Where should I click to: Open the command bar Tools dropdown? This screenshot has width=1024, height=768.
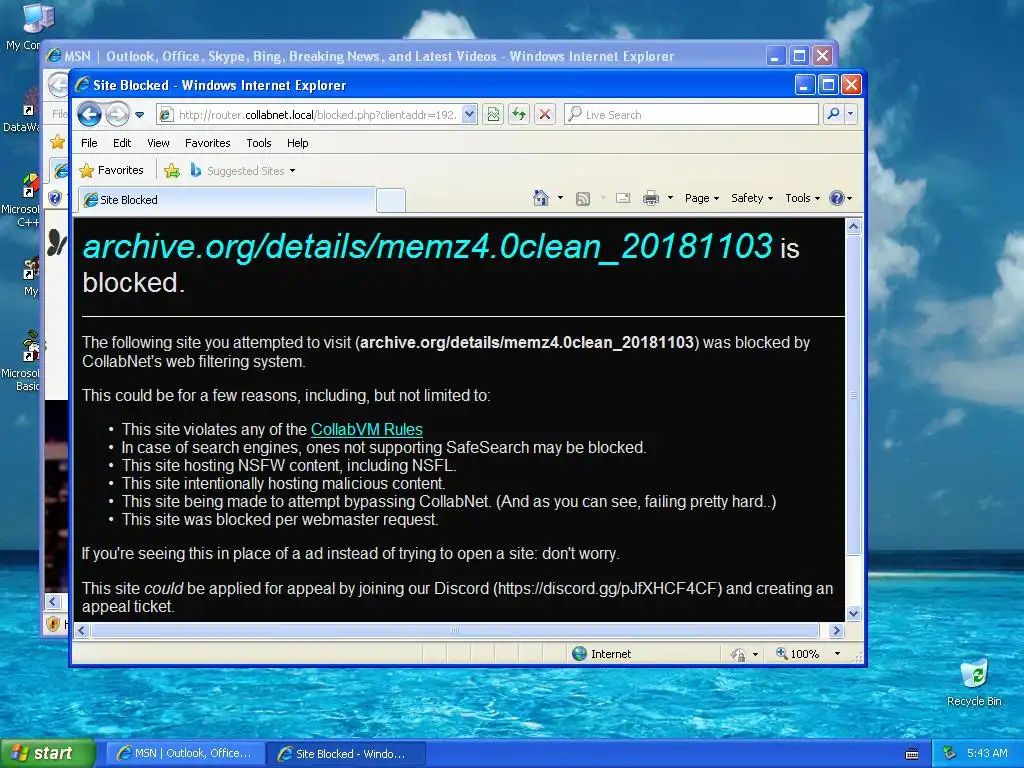coord(802,198)
